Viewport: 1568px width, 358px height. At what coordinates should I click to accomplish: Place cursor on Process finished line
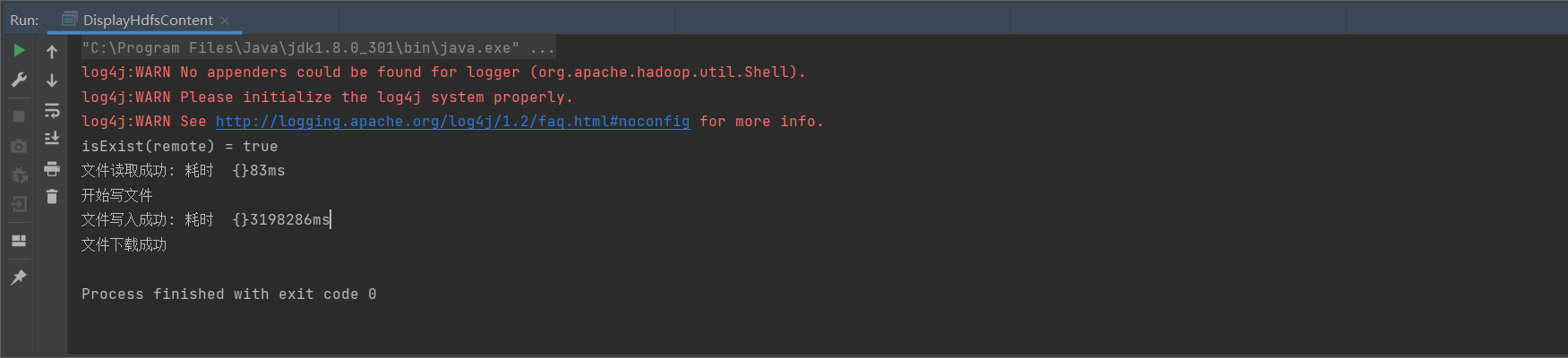228,294
